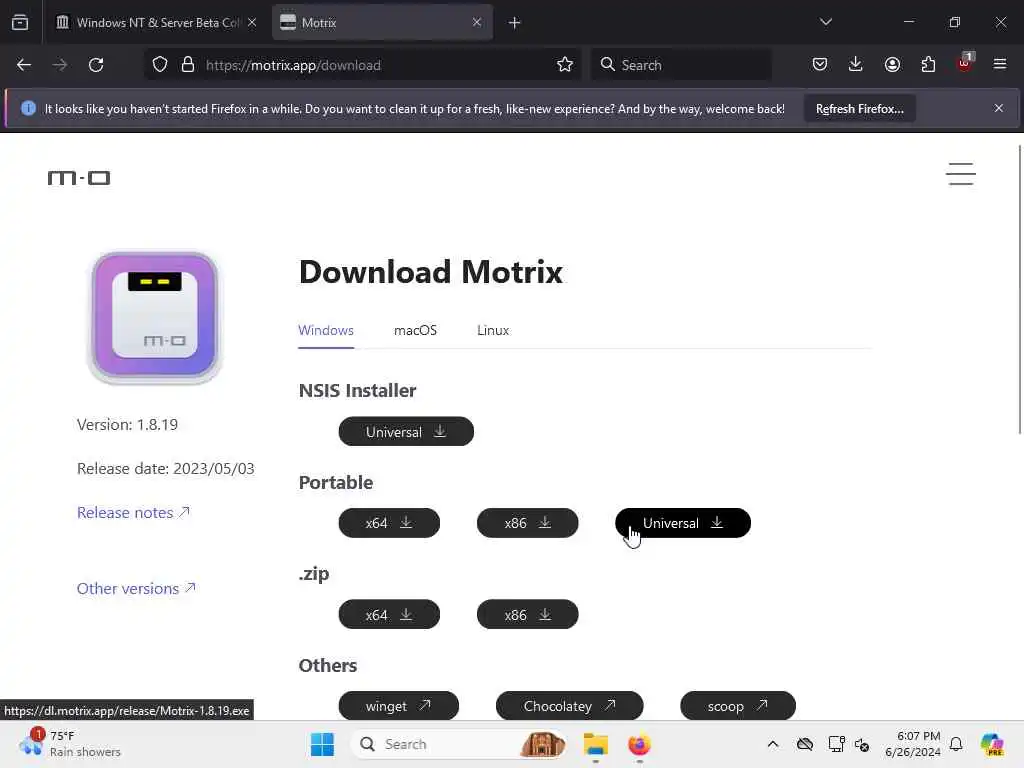Open taskbar clock and date
This screenshot has height=768, width=1024.
click(x=913, y=744)
